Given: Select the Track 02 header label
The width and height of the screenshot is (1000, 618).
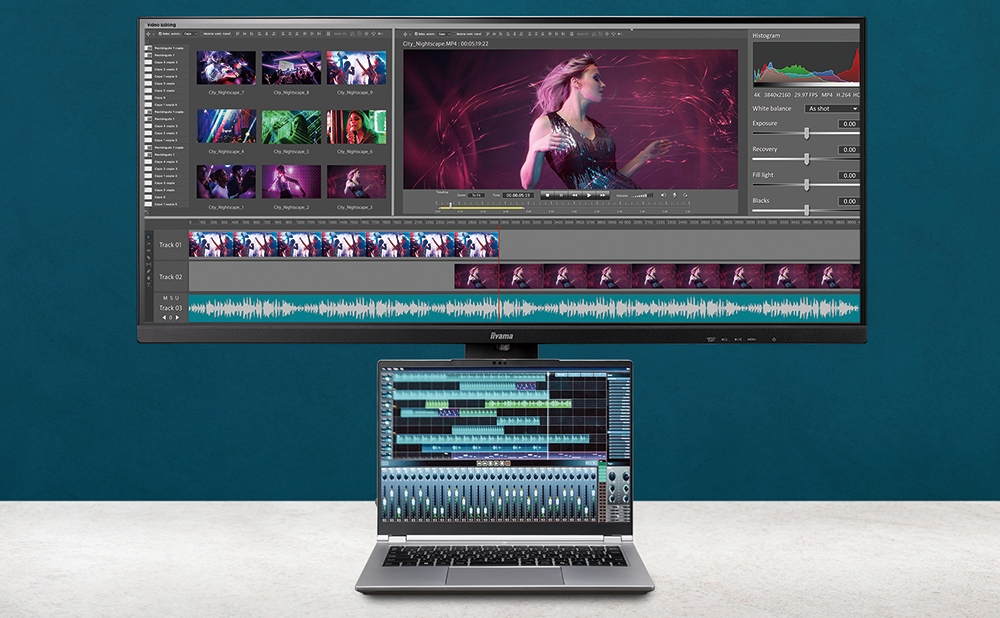Looking at the screenshot, I should (x=170, y=276).
